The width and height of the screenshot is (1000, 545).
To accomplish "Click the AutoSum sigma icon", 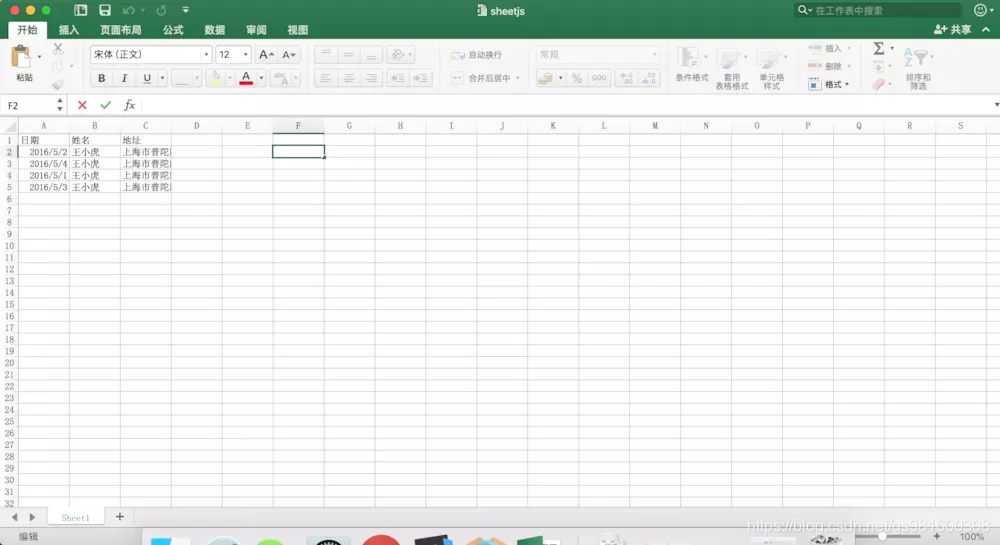I will 879,48.
